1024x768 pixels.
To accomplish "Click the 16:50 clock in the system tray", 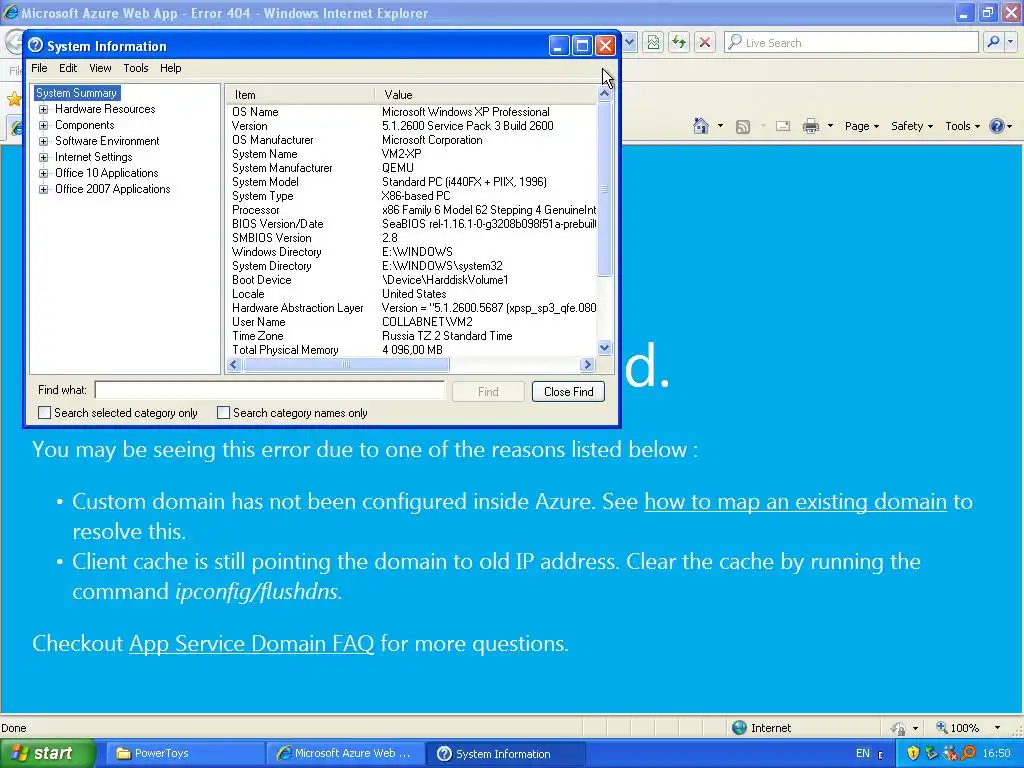I will pyautogui.click(x=996, y=753).
